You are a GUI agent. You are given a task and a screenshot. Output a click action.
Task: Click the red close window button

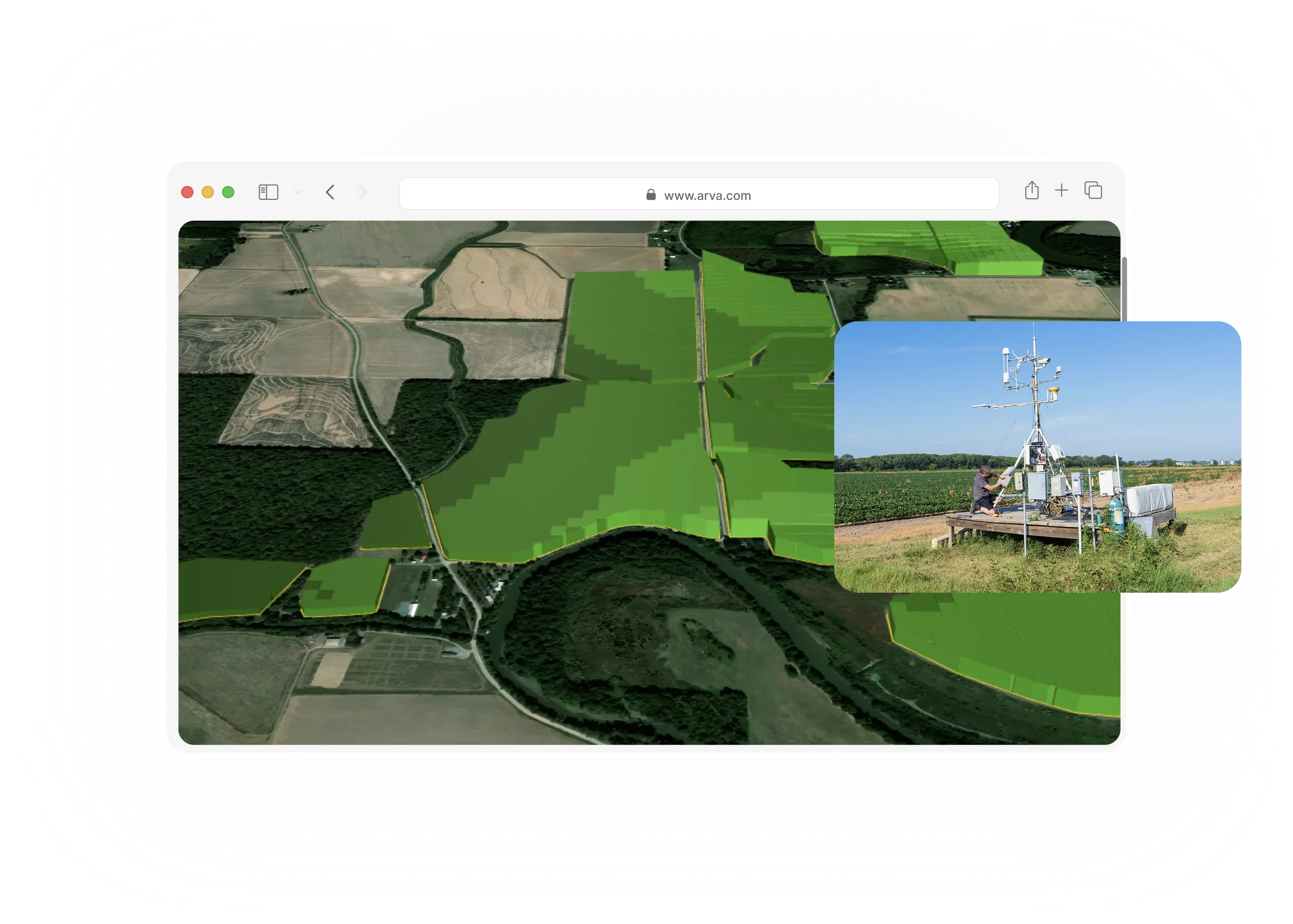(x=187, y=192)
